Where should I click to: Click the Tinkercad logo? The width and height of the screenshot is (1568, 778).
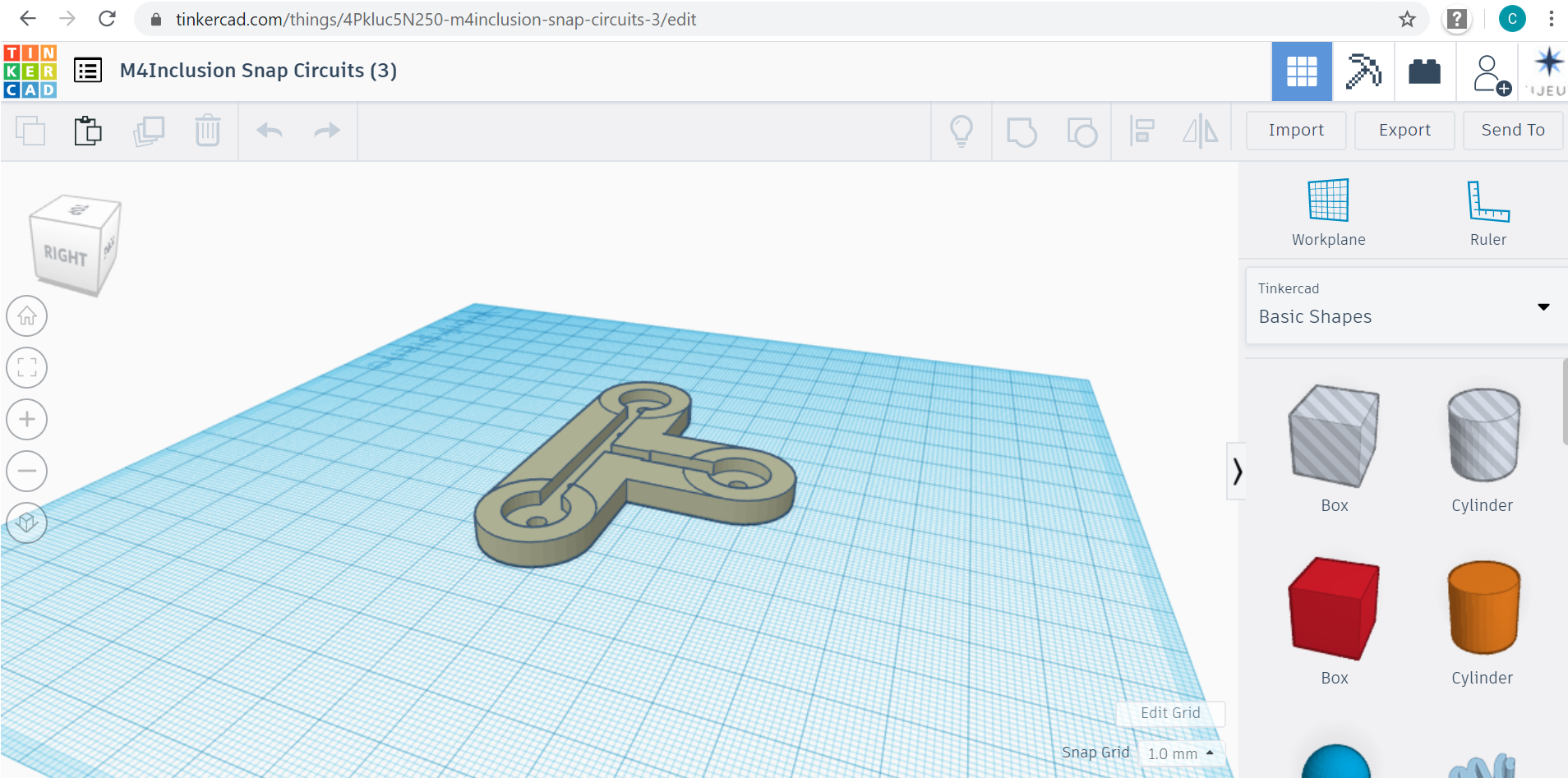pos(30,71)
